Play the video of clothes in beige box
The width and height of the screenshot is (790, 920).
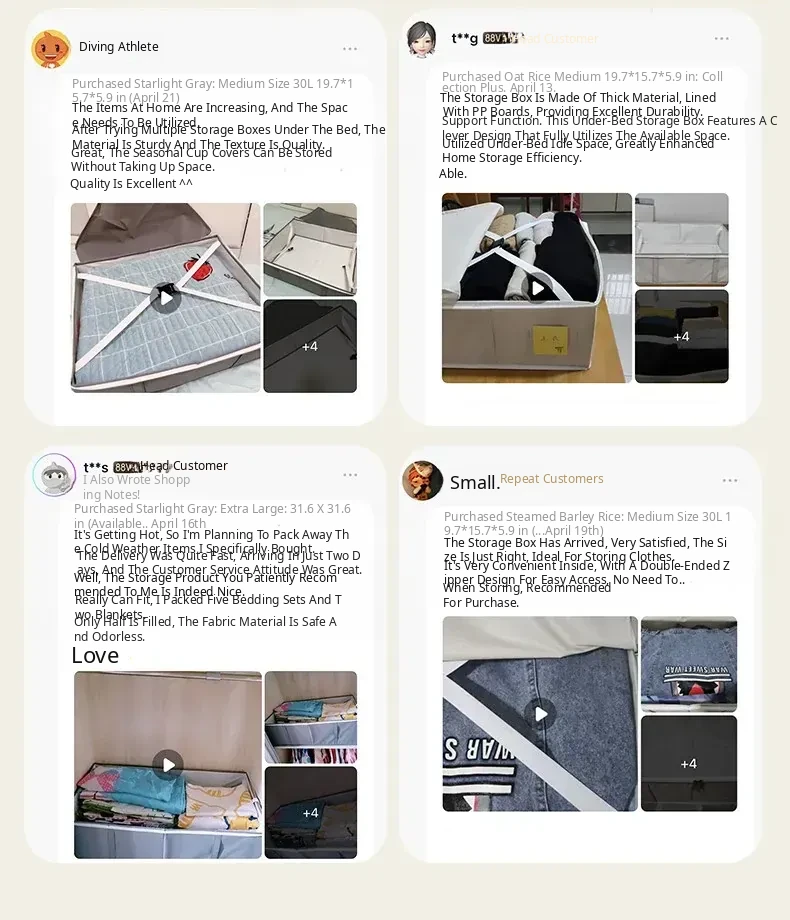537,288
